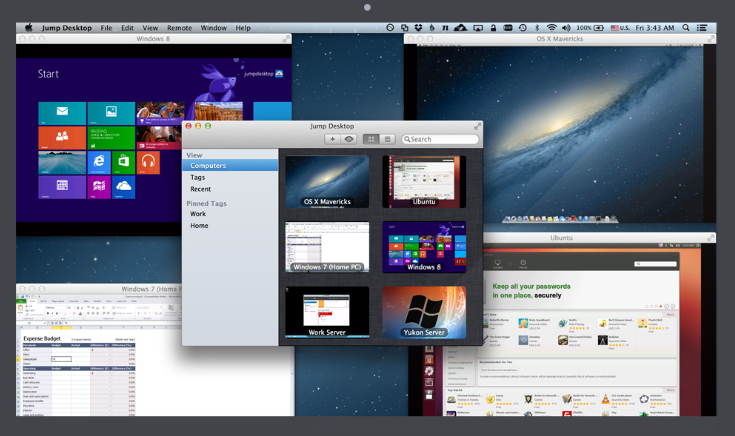The width and height of the screenshot is (735, 436).
Task: Click the jumpdesktop user account in Windows 8
Action: 263,74
